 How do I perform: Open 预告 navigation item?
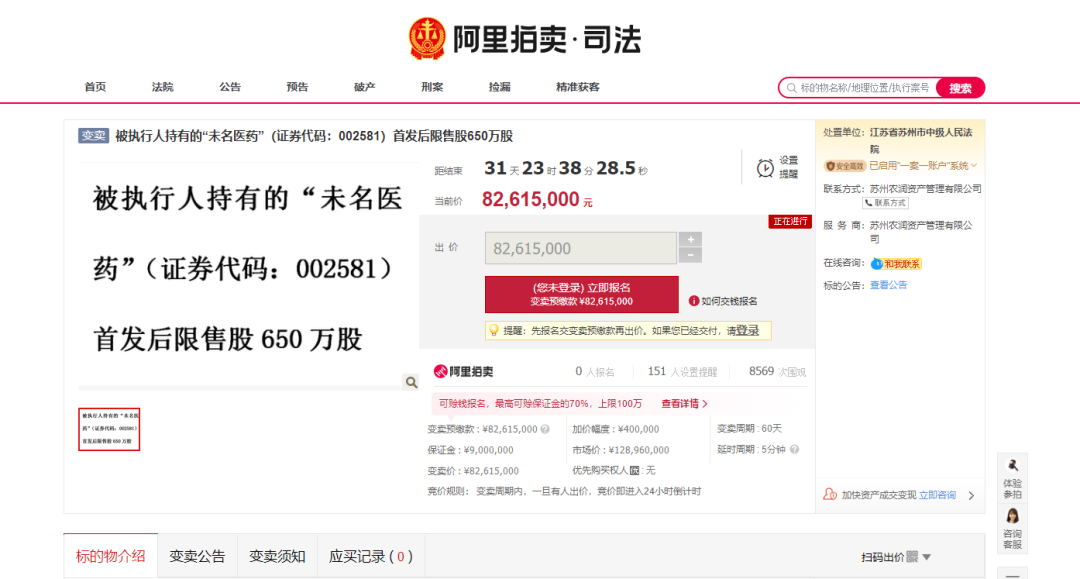click(x=298, y=87)
